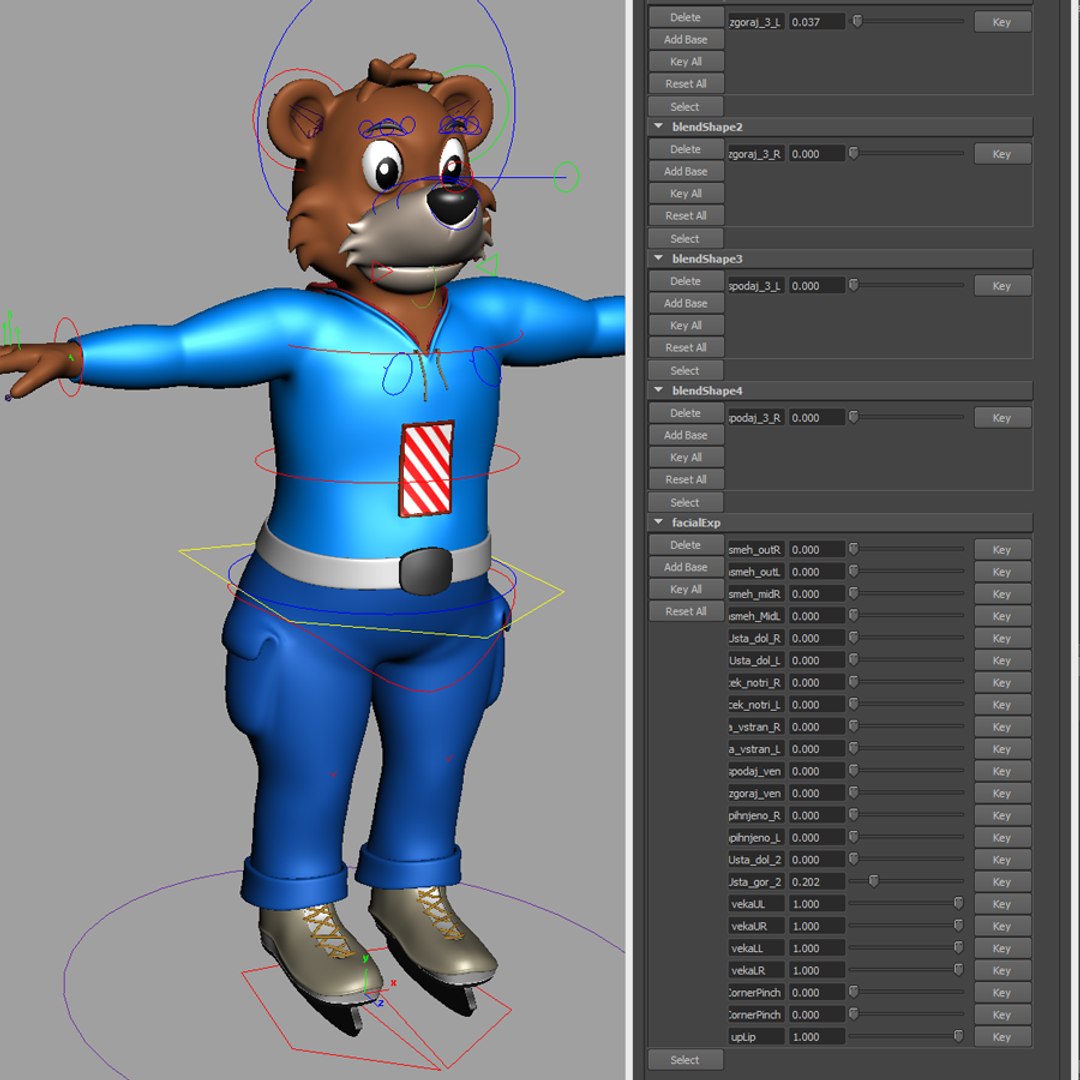The image size is (1080, 1080).
Task: Click Key All beside the zgoraj_3_L section
Action: (686, 62)
